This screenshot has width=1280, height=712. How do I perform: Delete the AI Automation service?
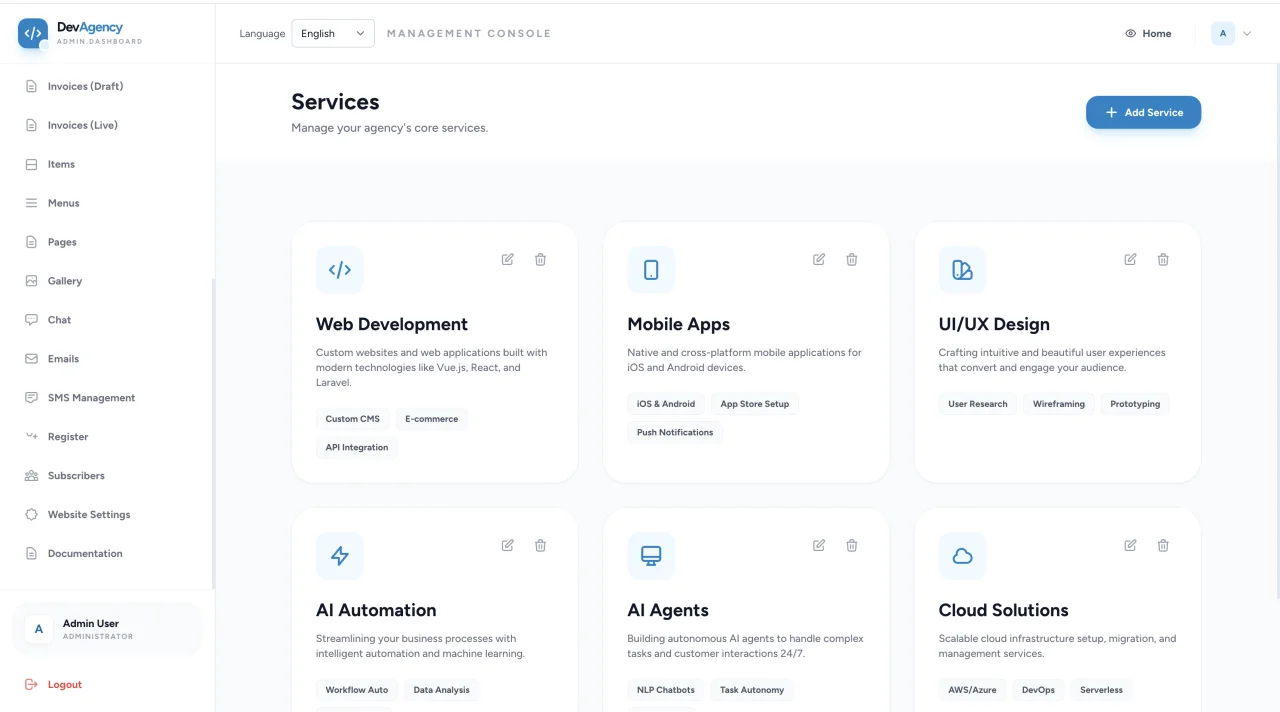coord(540,545)
